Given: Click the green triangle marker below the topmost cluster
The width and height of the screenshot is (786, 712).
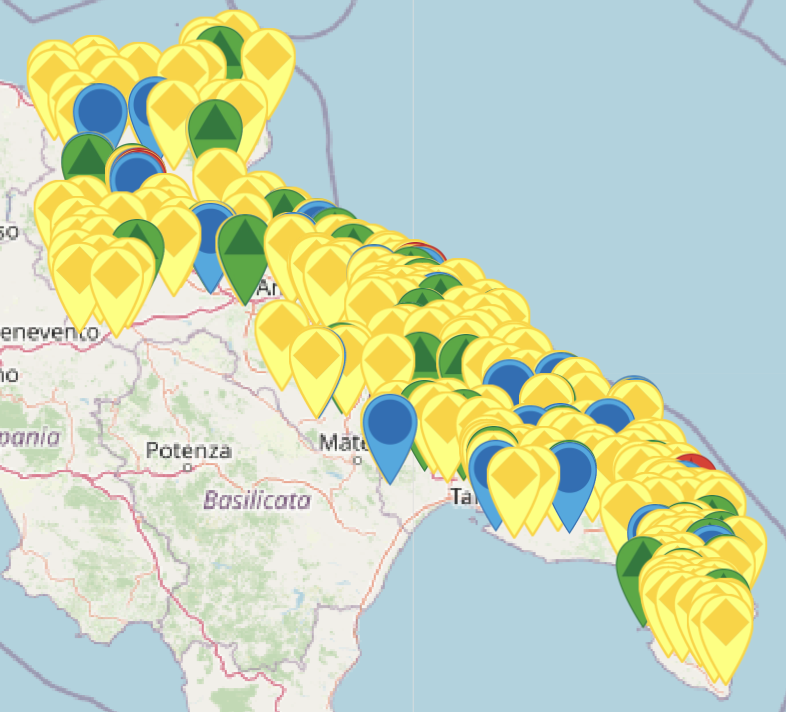Looking at the screenshot, I should pyautogui.click(x=214, y=127).
